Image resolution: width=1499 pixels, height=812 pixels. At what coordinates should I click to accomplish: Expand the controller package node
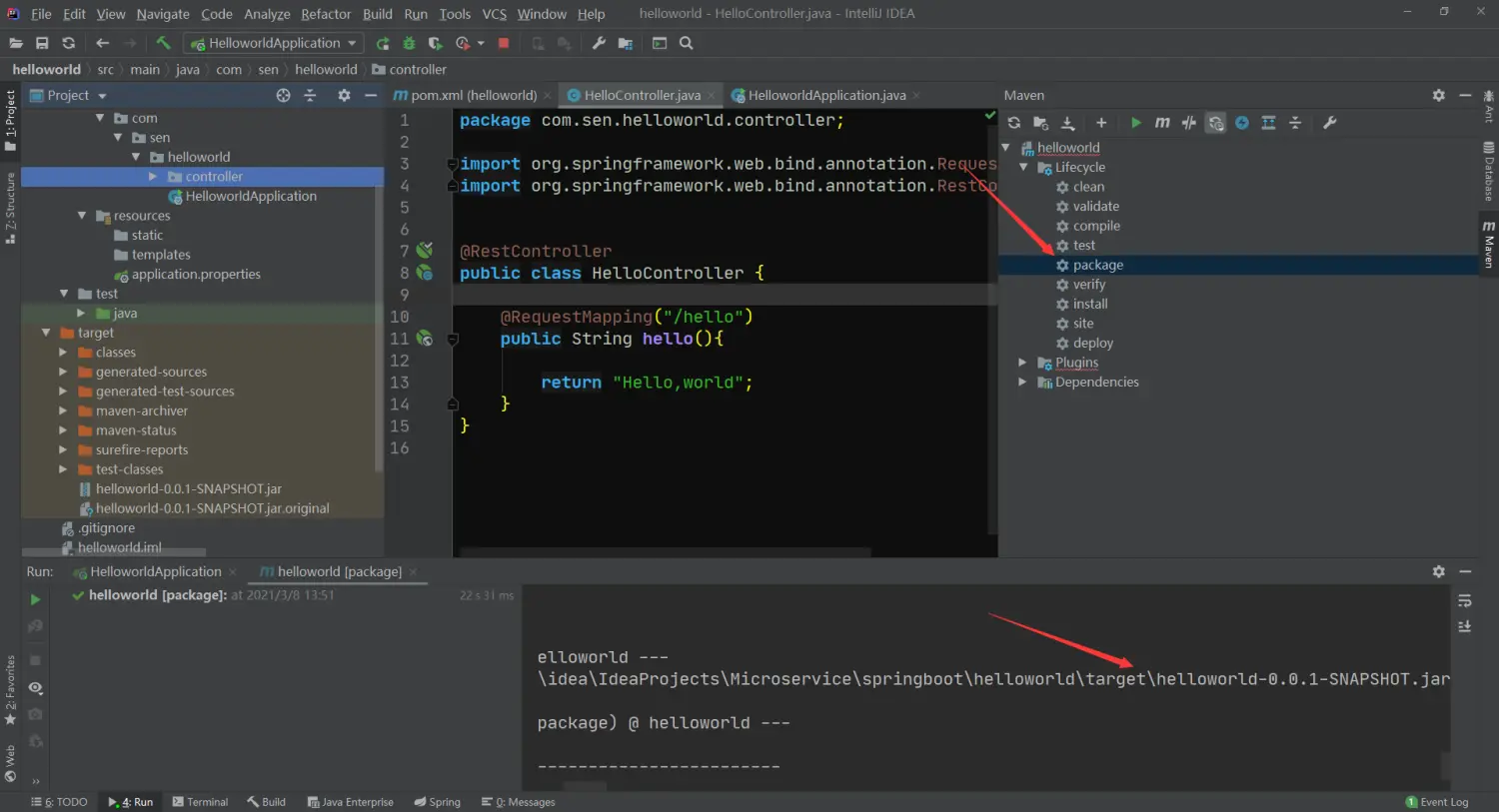click(153, 176)
